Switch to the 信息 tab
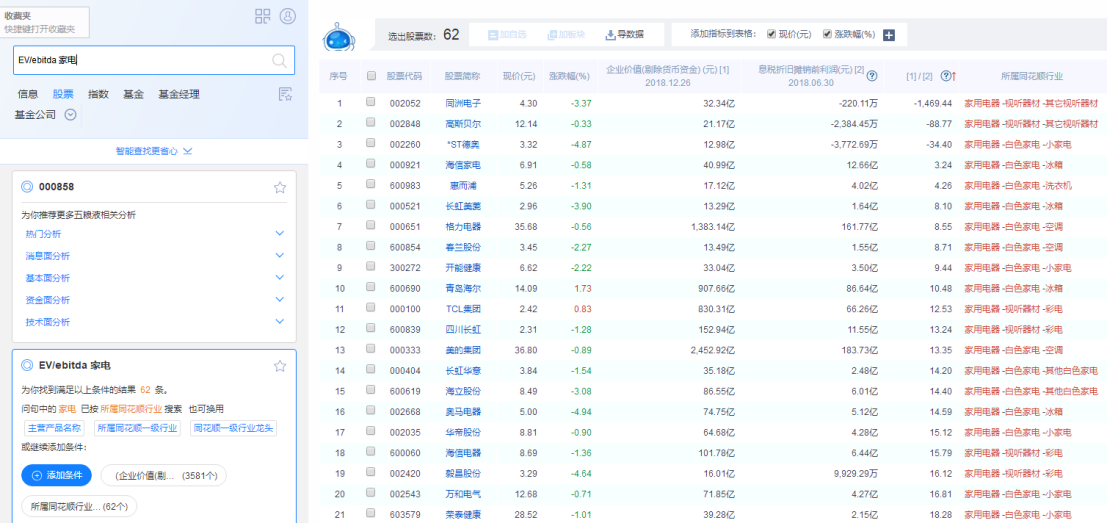1108x523 pixels. (x=28, y=94)
